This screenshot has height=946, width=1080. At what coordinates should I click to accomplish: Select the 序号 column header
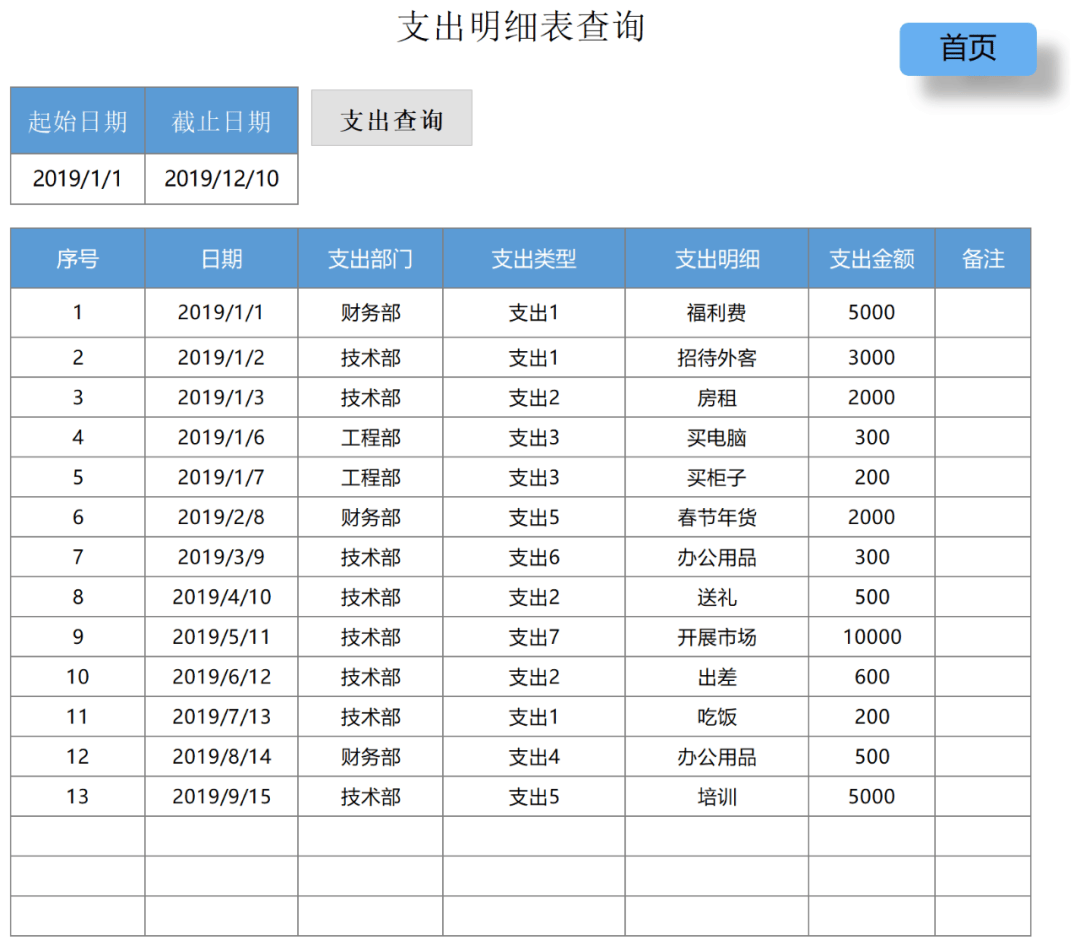click(77, 258)
